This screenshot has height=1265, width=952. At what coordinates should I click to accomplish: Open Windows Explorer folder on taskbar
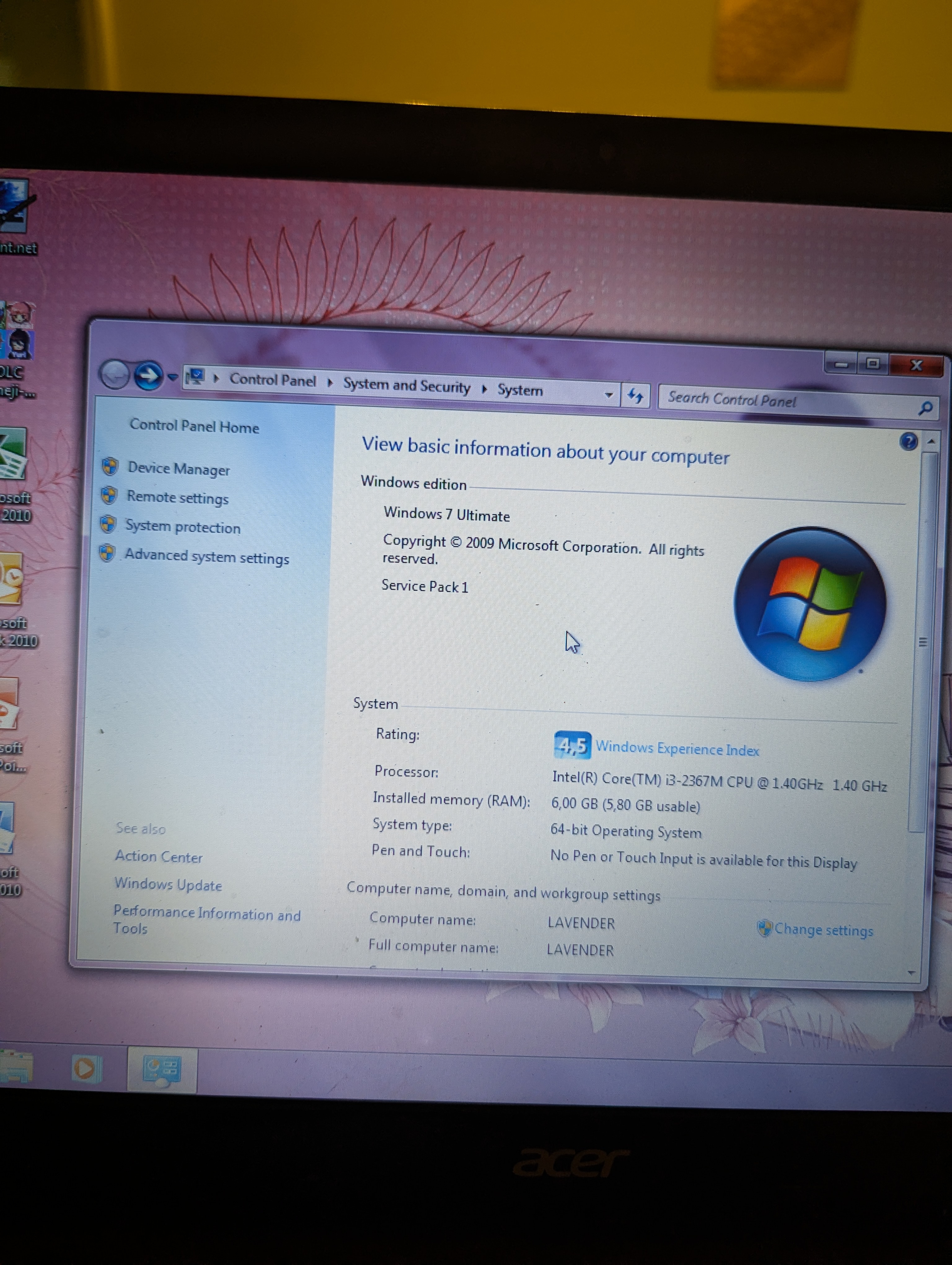coord(15,1067)
